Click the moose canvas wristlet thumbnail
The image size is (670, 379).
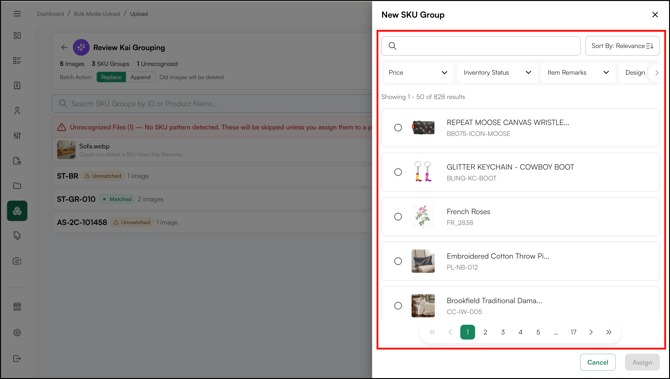tap(423, 127)
